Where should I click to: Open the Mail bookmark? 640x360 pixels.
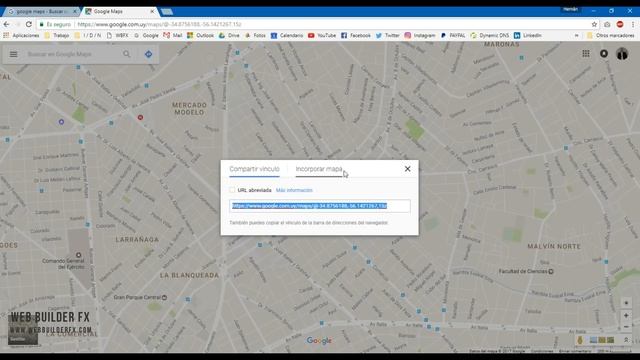click(173, 36)
